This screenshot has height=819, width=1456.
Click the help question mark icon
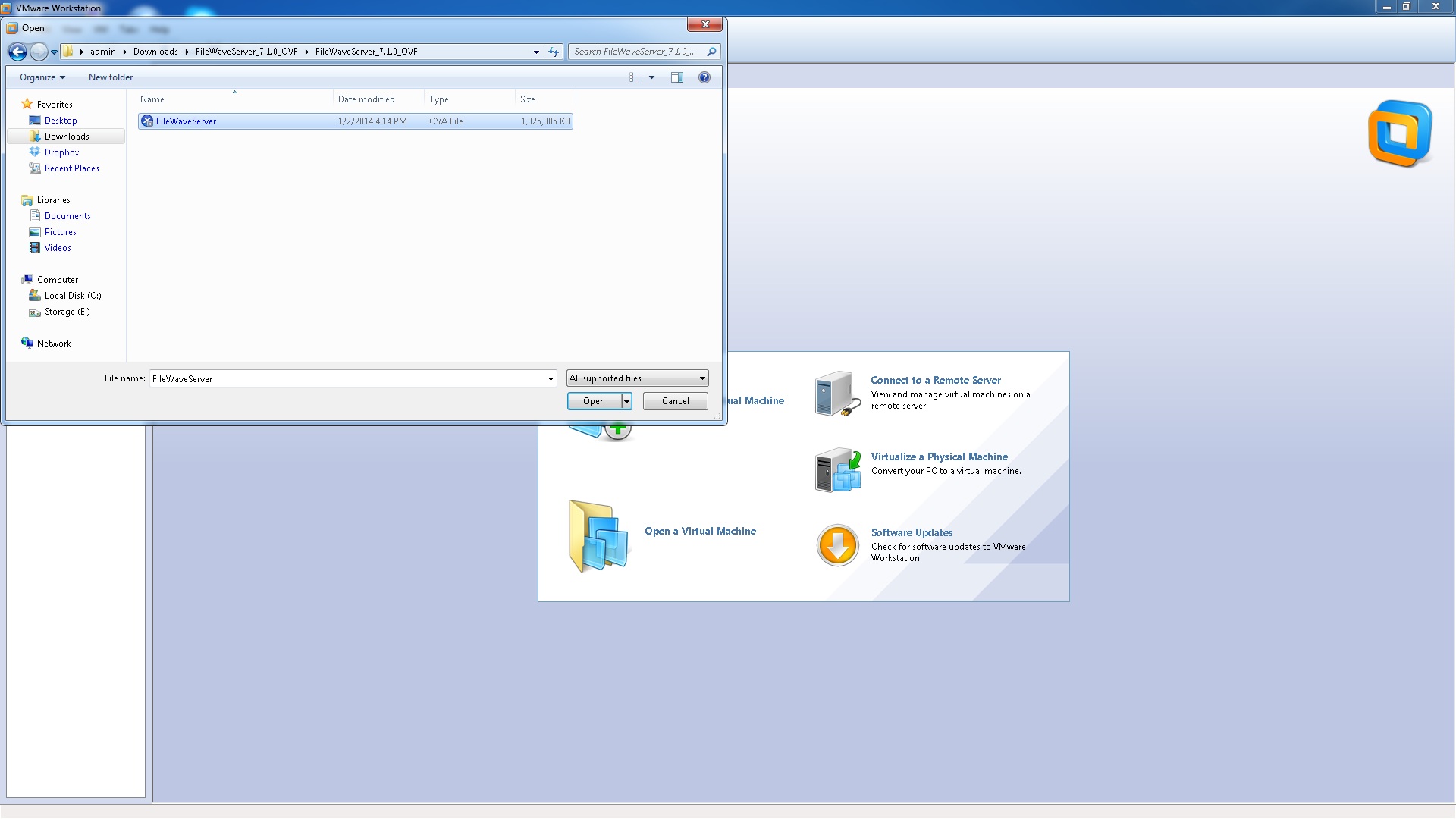704,77
